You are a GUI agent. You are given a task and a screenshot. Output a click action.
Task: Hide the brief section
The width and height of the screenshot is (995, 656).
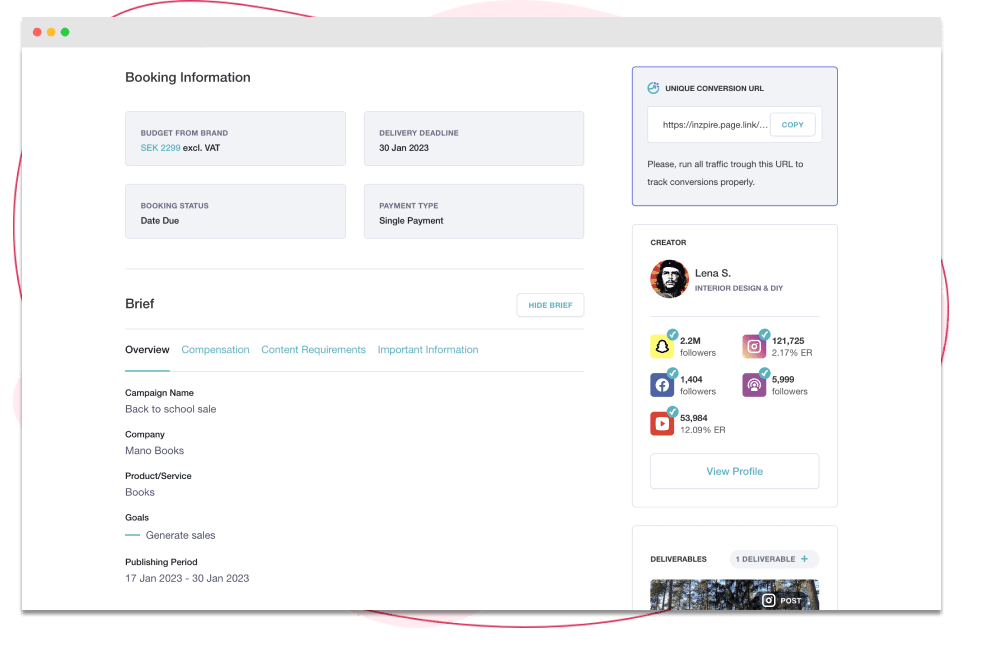550,305
